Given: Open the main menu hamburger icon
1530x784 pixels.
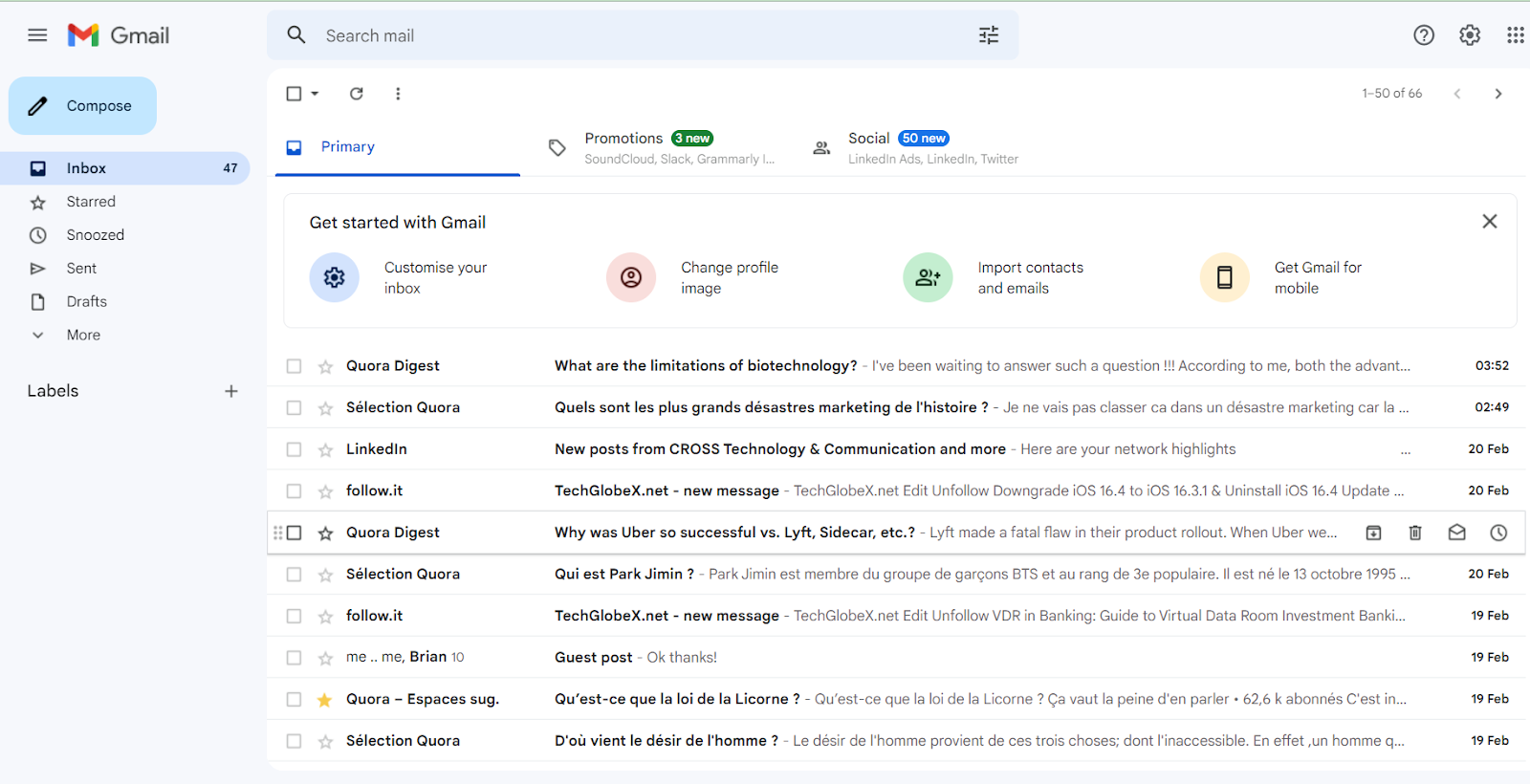Looking at the screenshot, I should [x=37, y=35].
